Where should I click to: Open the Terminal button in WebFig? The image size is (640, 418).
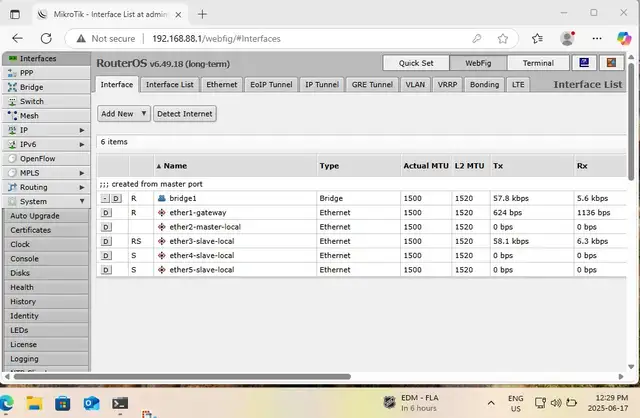click(x=538, y=63)
